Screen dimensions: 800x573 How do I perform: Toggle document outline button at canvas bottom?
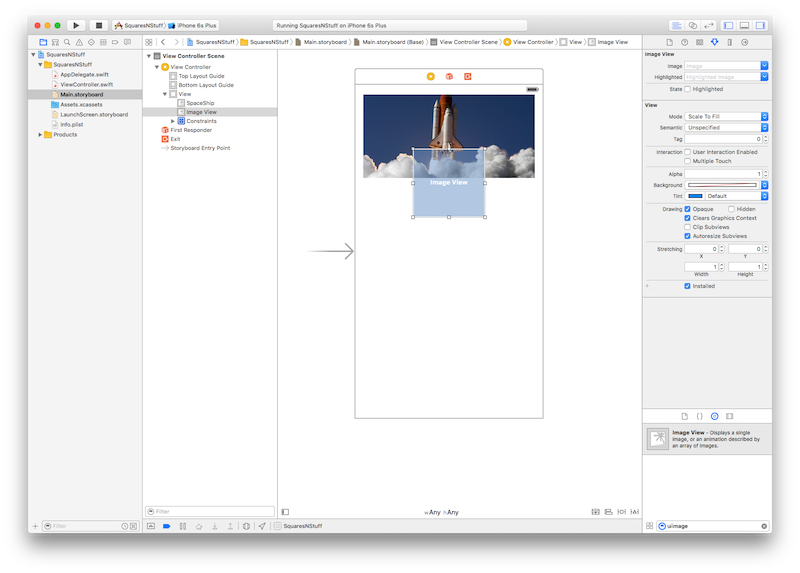(285, 512)
